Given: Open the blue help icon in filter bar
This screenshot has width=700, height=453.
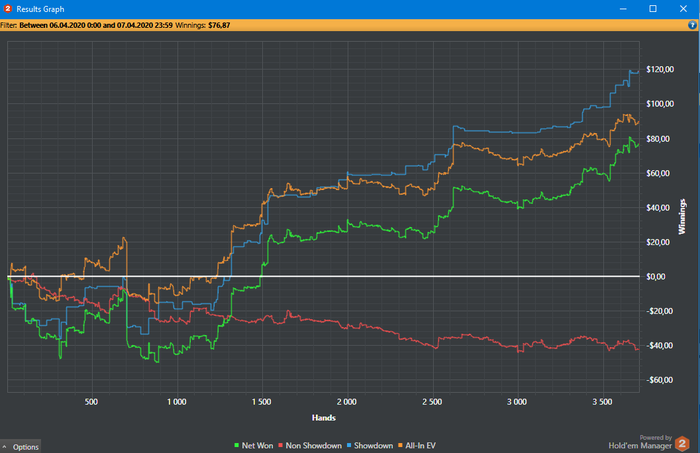Looking at the screenshot, I should click(x=692, y=25).
